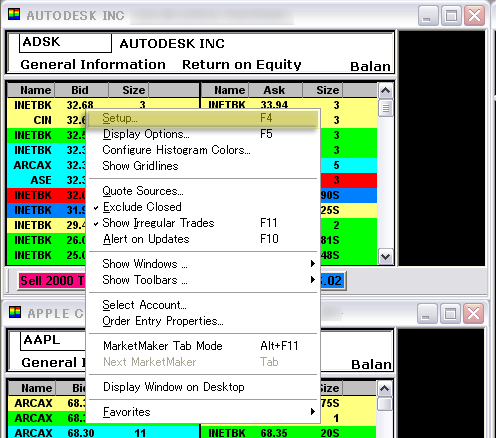Choose Select Account... entry
Image resolution: width=496 pixels, height=438 pixels.
(203, 305)
